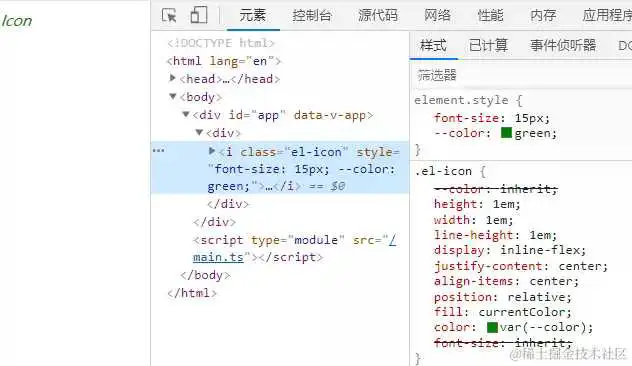Image resolution: width=632 pixels, height=366 pixels.
Task: Click the green Icon text on page
Action: pyautogui.click(x=17, y=21)
